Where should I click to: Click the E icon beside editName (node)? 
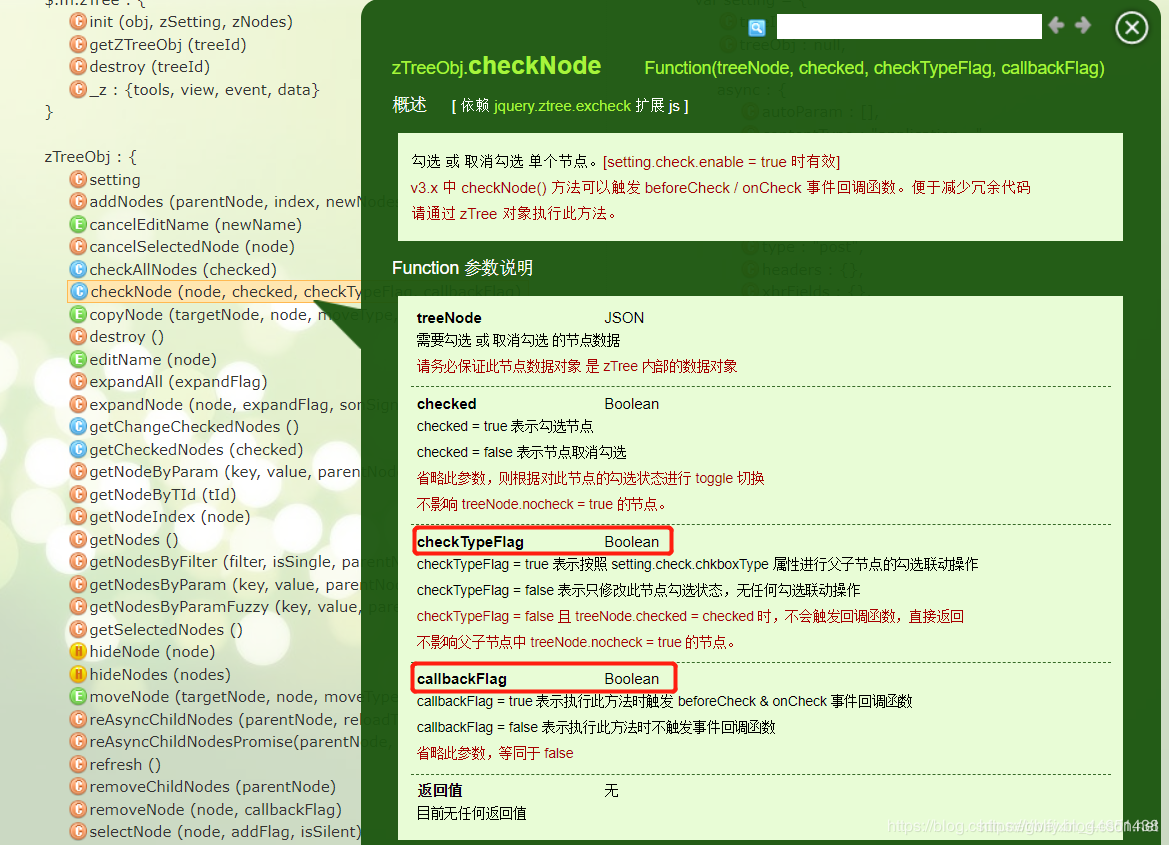click(x=78, y=359)
